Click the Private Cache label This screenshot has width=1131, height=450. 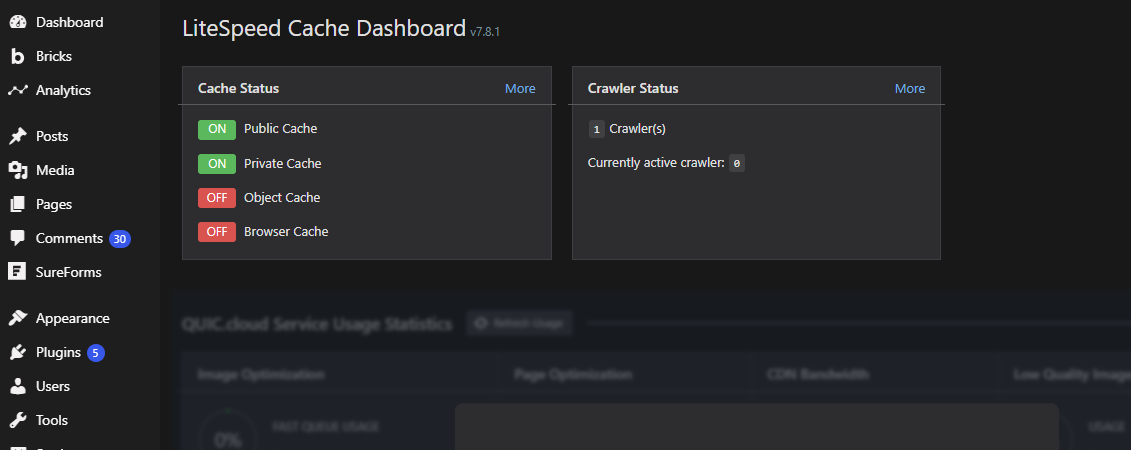coord(283,163)
